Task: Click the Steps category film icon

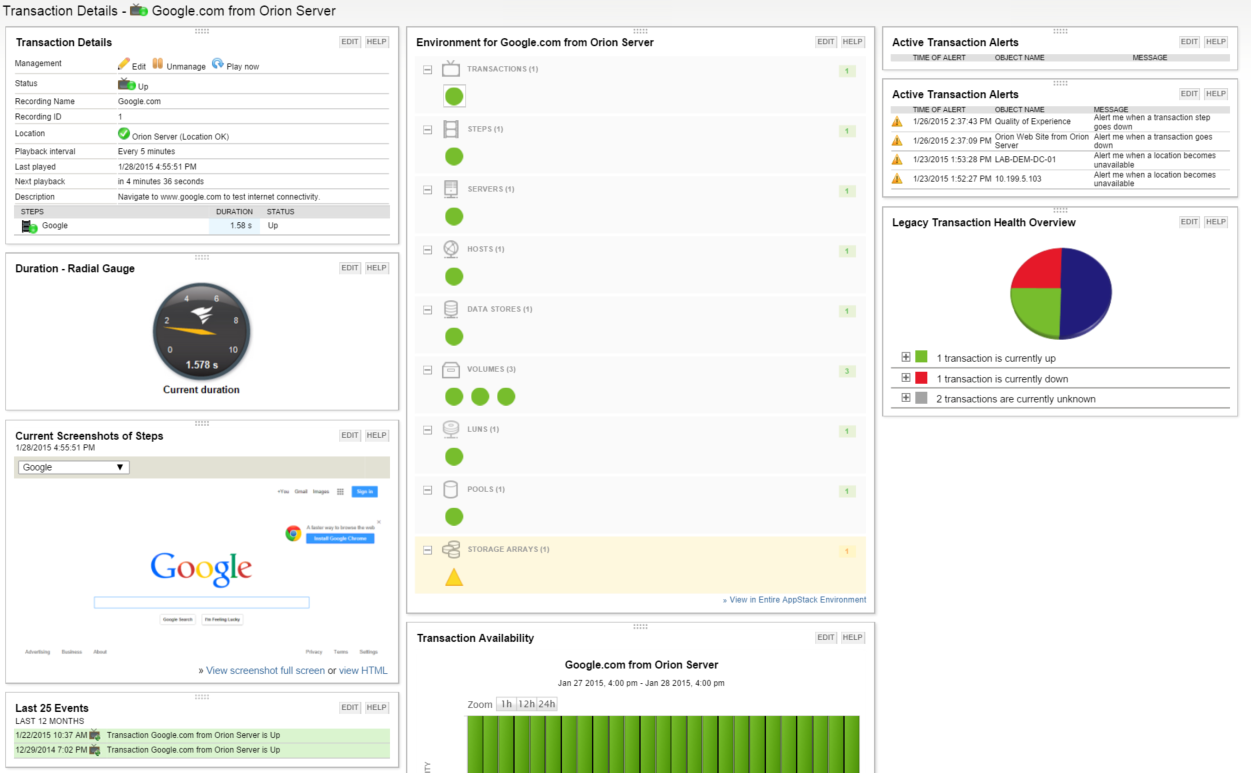Action: [451, 129]
